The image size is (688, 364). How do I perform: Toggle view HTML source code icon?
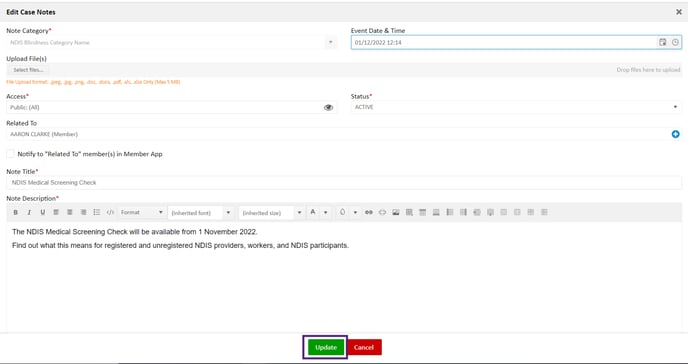[x=110, y=212]
